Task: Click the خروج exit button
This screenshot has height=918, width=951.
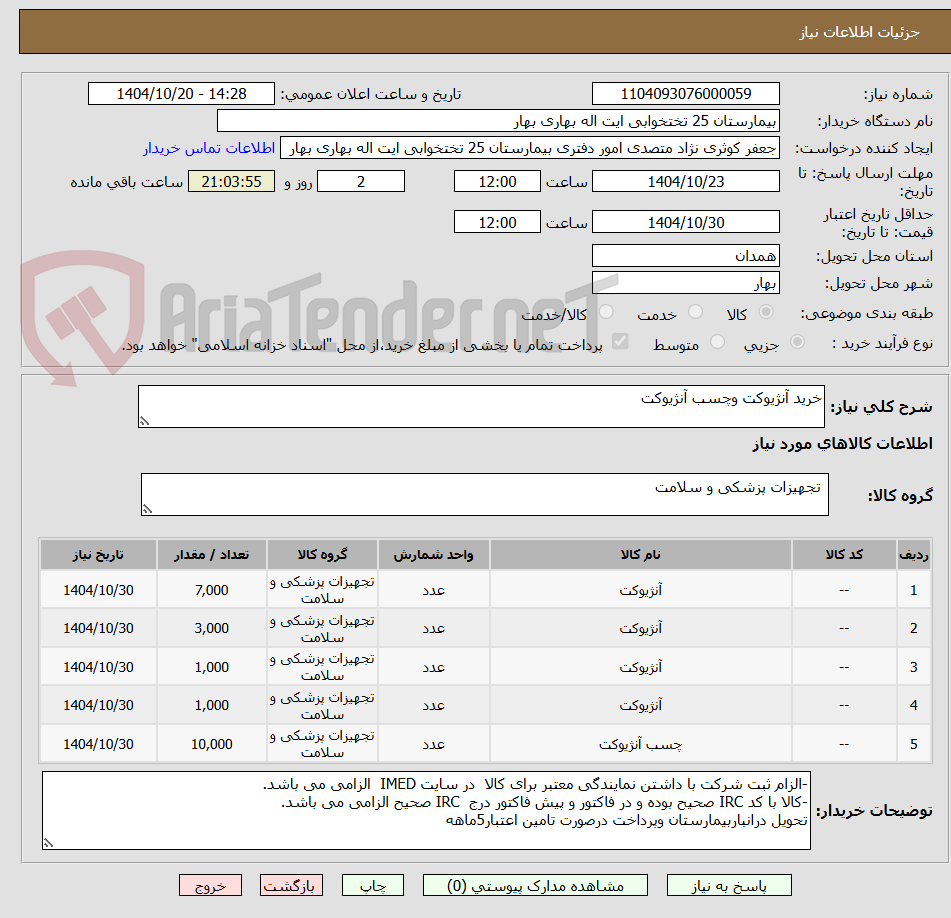Action: 210,885
